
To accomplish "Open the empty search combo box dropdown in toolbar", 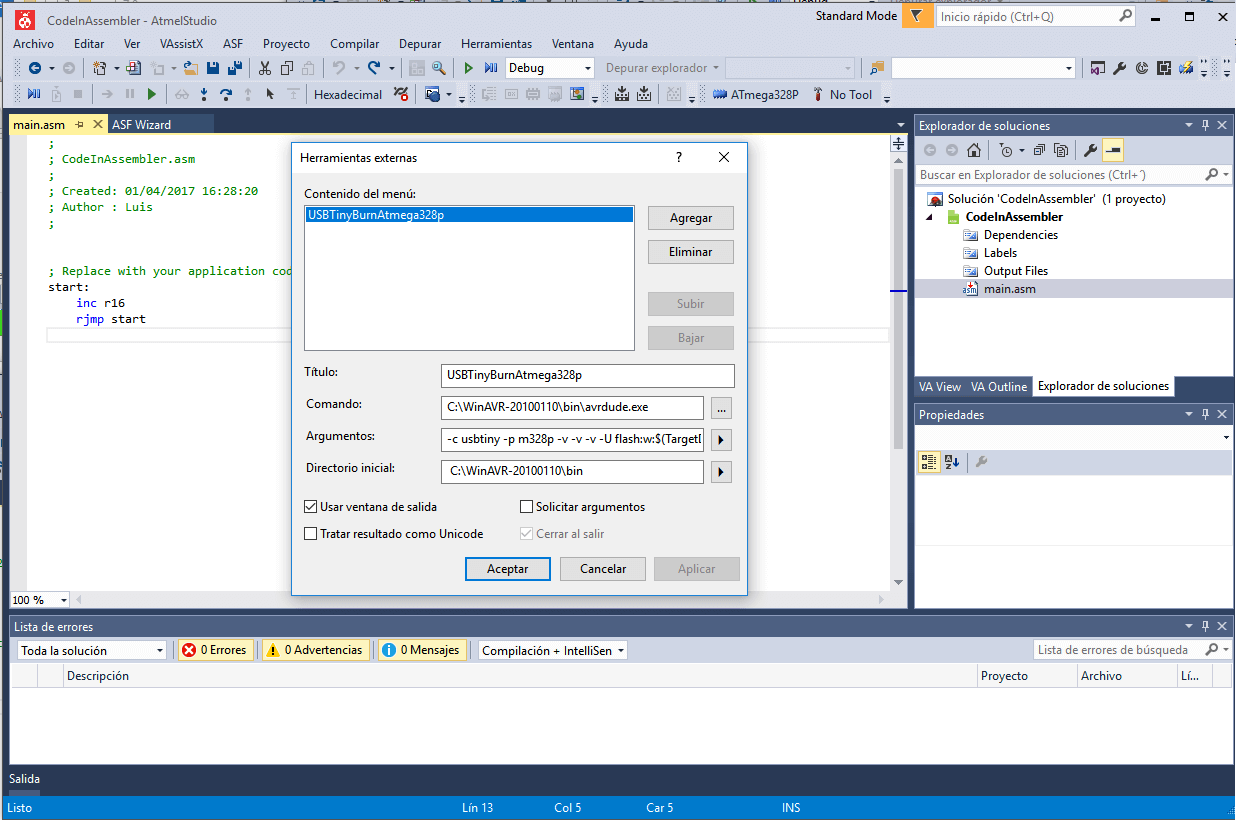I will 1069,68.
